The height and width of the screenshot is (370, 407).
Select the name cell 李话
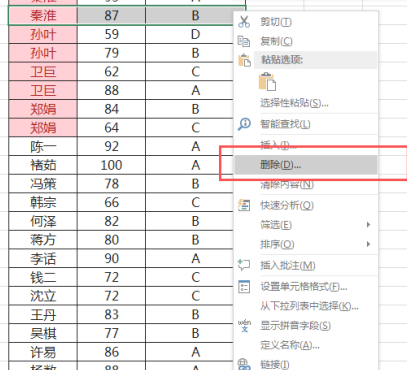(43, 258)
